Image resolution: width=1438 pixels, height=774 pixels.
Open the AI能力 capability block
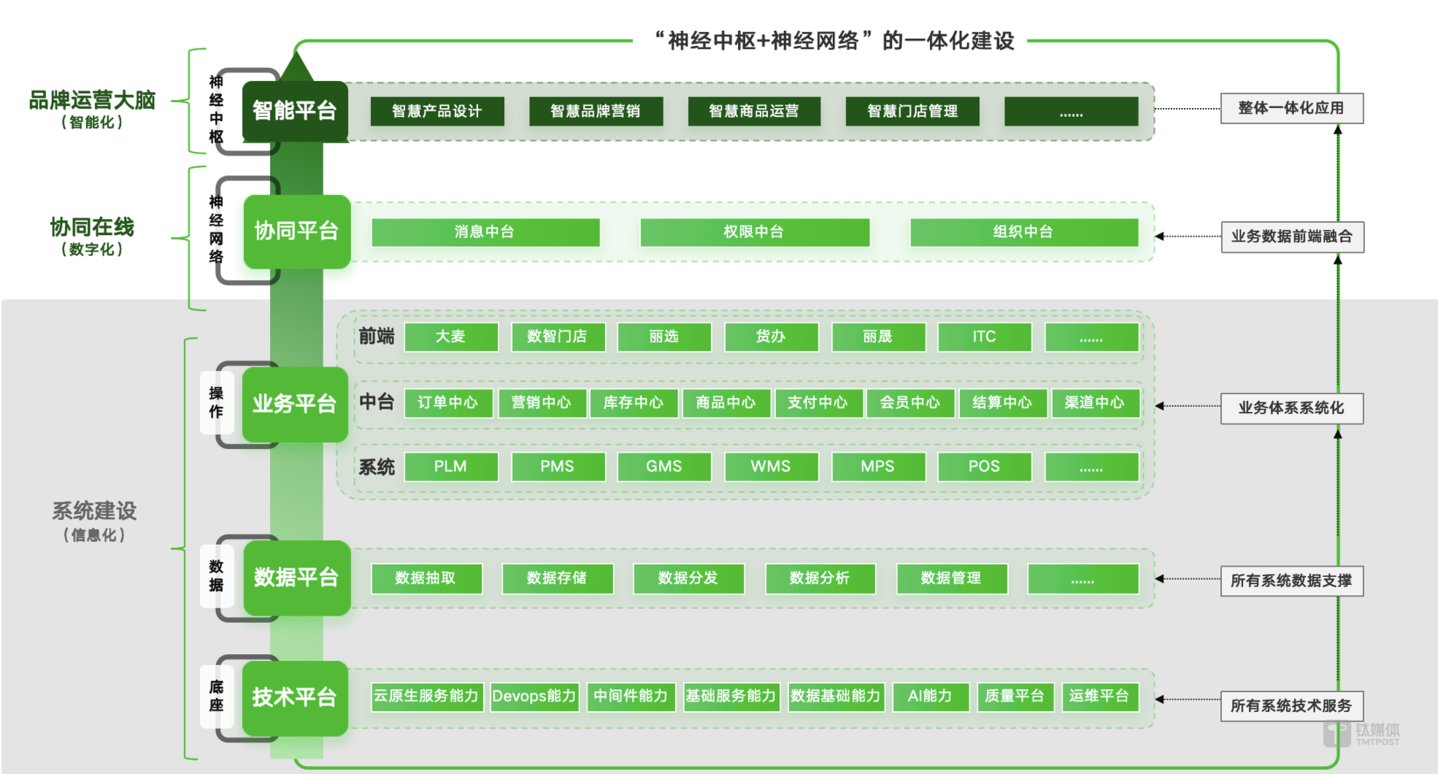tap(929, 697)
